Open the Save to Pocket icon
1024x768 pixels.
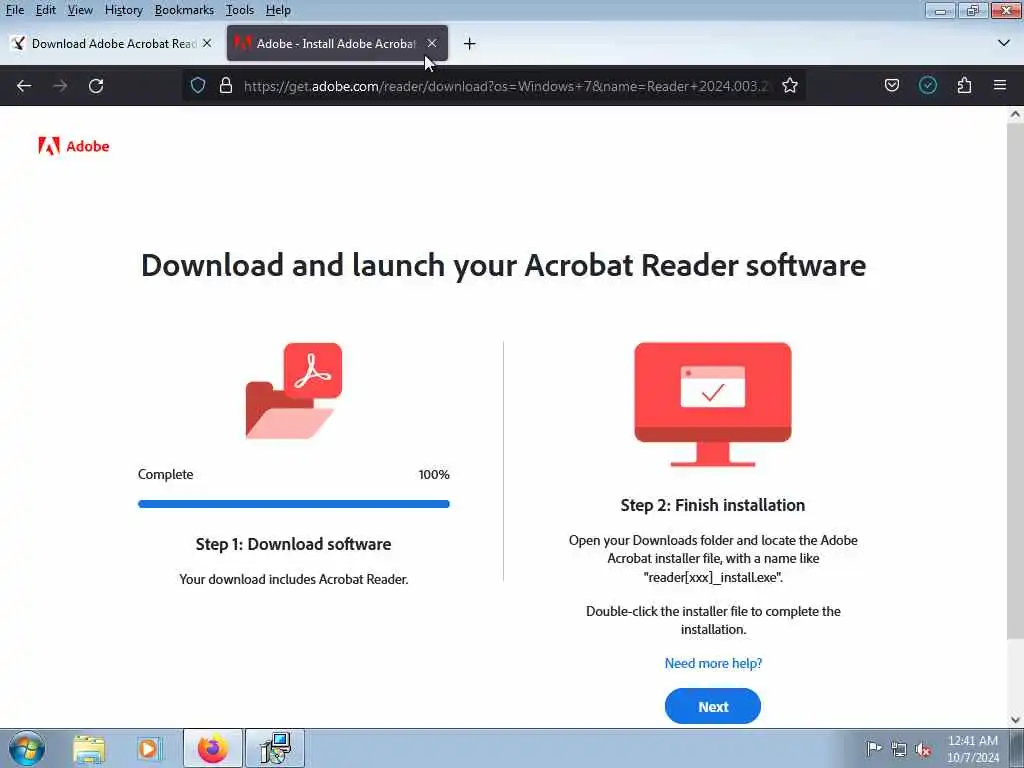(891, 86)
